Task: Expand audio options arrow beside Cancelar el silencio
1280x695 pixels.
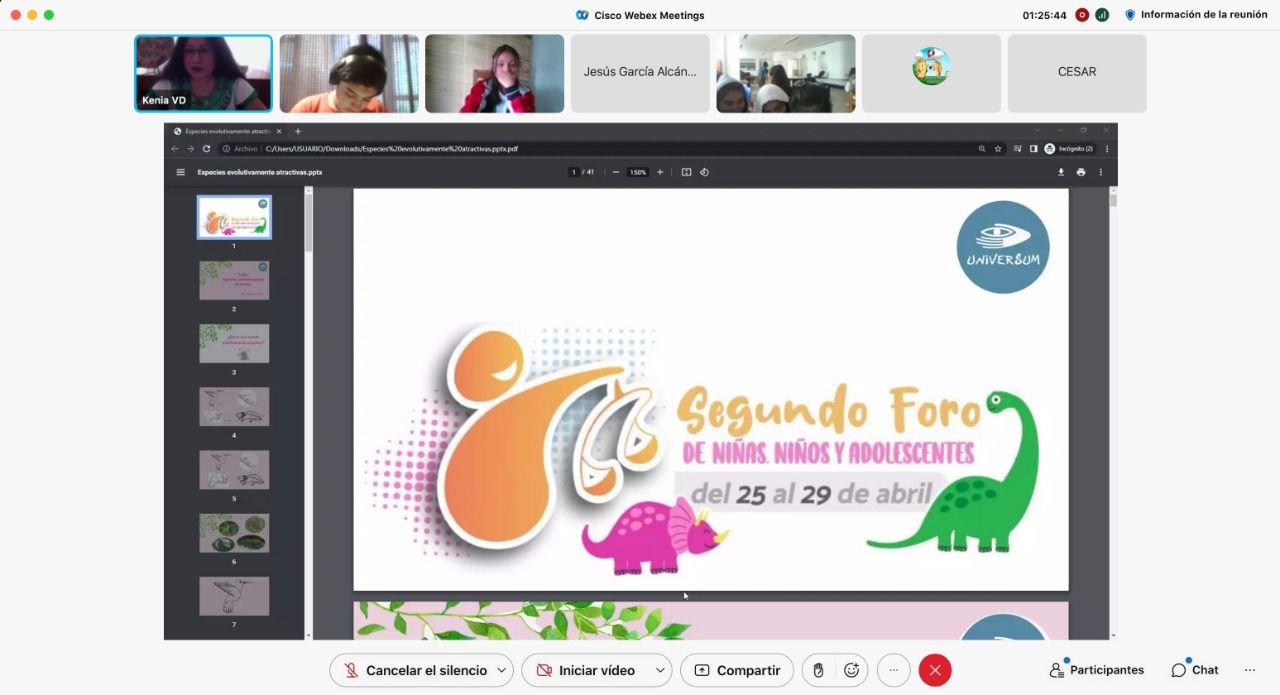Action: [x=502, y=670]
